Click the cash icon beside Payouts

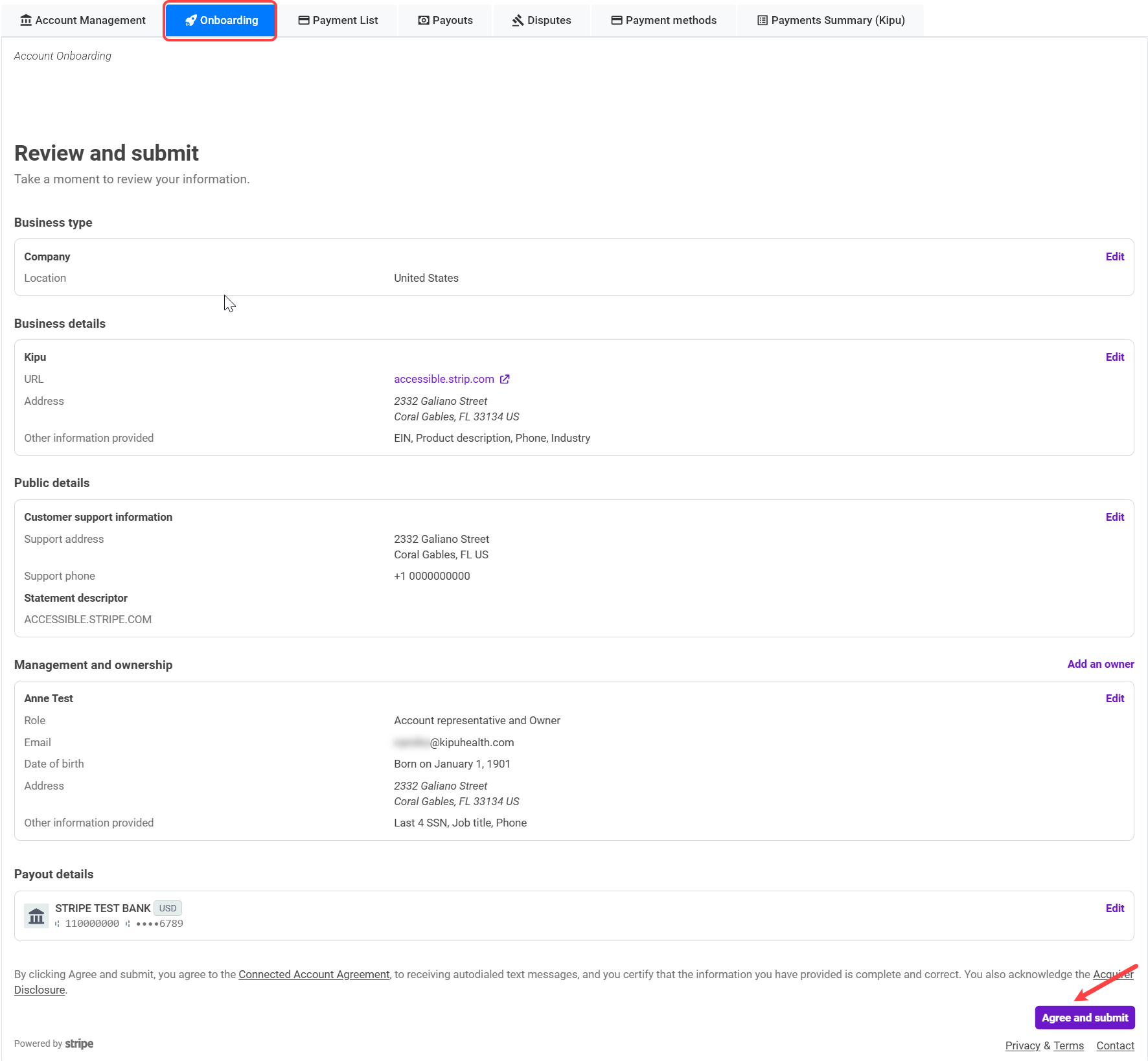coord(424,20)
